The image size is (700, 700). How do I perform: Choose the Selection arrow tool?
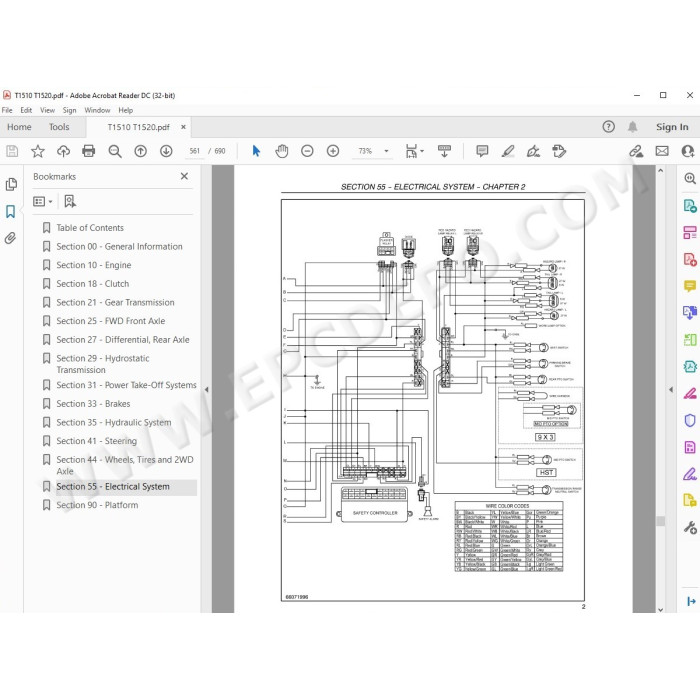pyautogui.click(x=256, y=151)
